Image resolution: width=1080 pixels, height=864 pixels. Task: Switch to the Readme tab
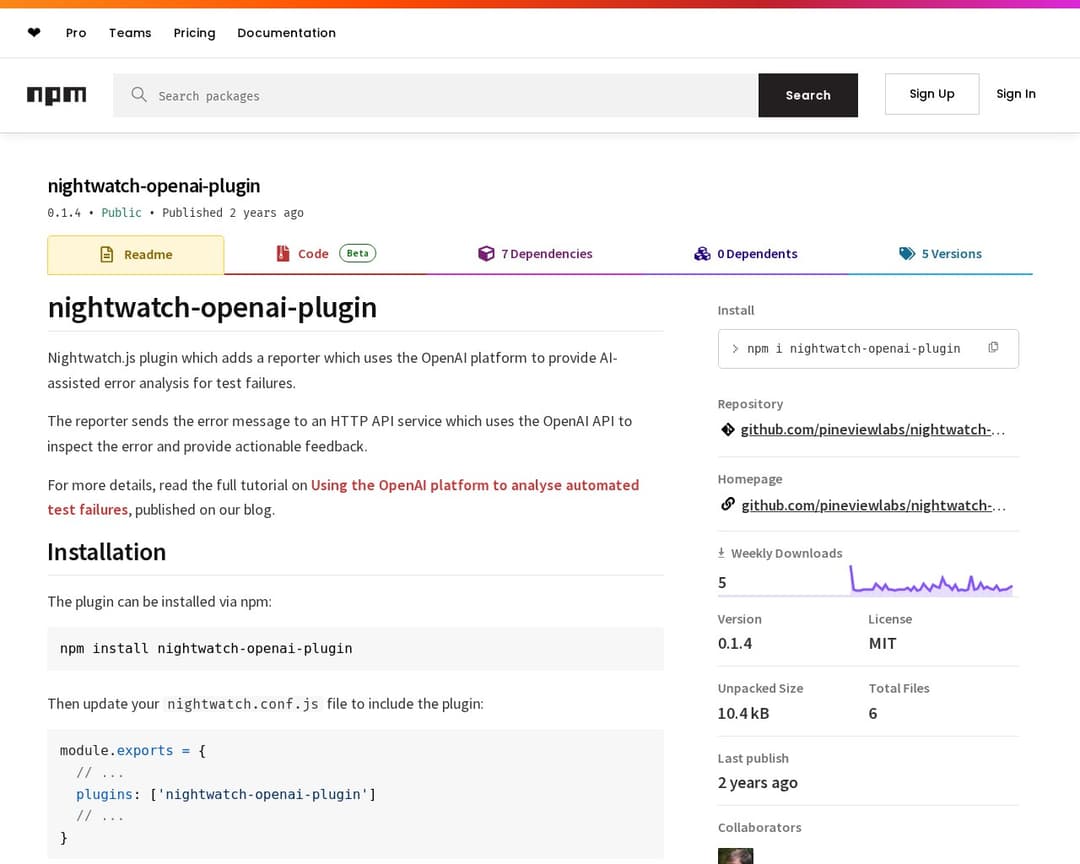(136, 255)
